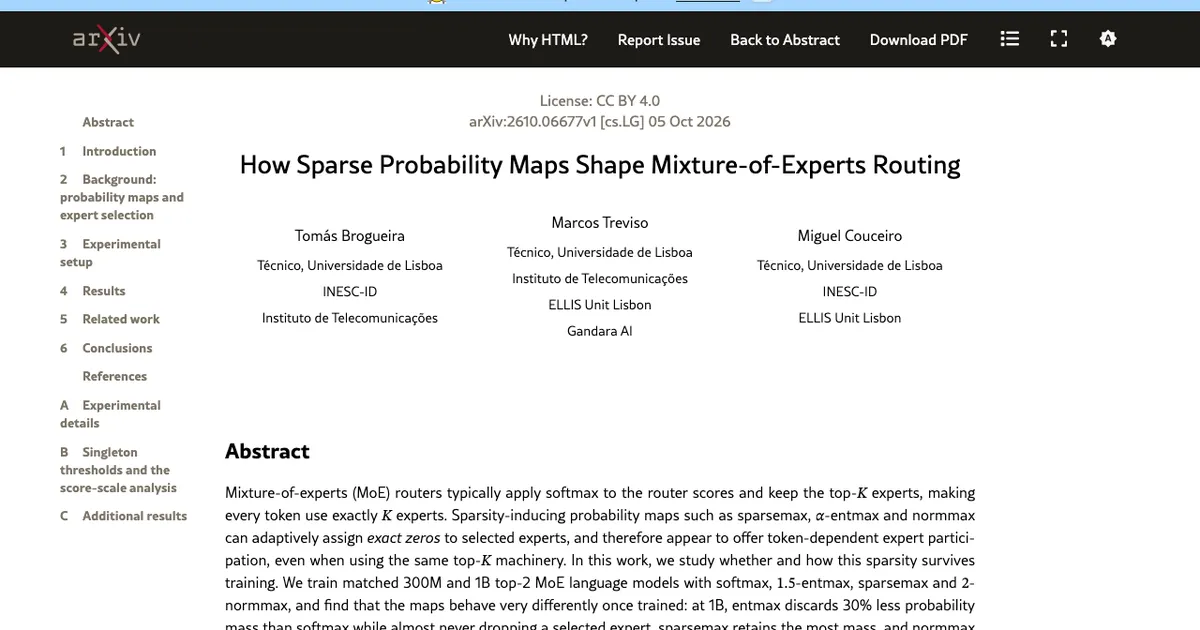The width and height of the screenshot is (1200, 630).
Task: Open section 5 Related work
Action: coord(109,319)
